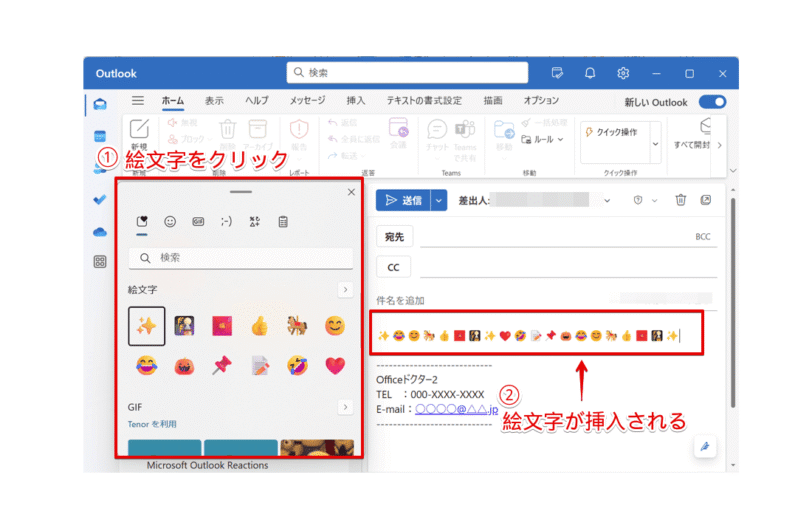The height and width of the screenshot is (517, 812).
Task: Expand the クイック操作 gallery dropdown
Action: (656, 143)
